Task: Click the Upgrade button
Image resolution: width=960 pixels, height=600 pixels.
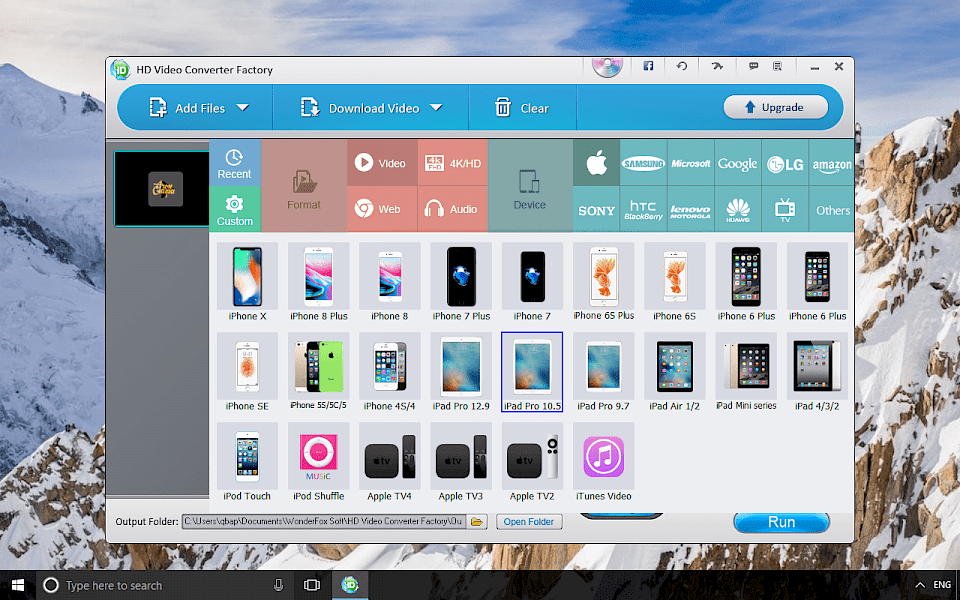Action: 776,107
